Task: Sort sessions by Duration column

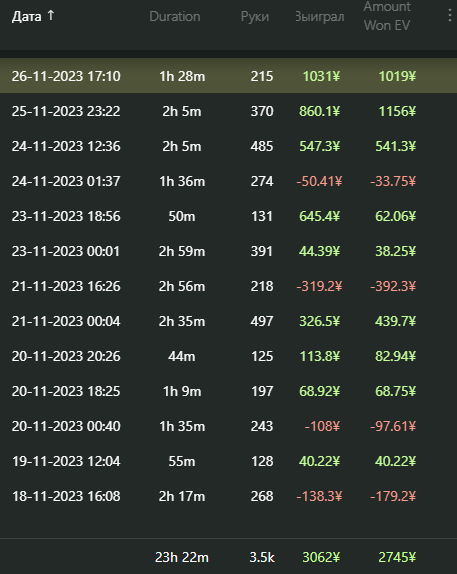Action: (175, 16)
